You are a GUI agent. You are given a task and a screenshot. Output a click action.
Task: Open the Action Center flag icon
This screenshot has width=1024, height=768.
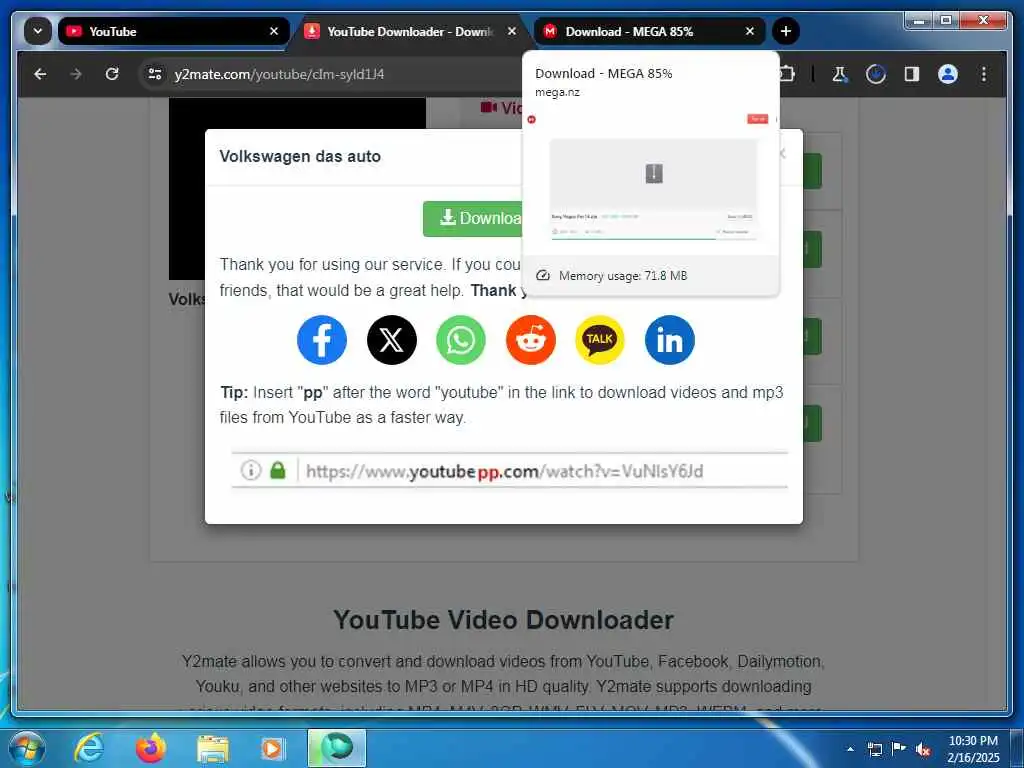click(899, 749)
